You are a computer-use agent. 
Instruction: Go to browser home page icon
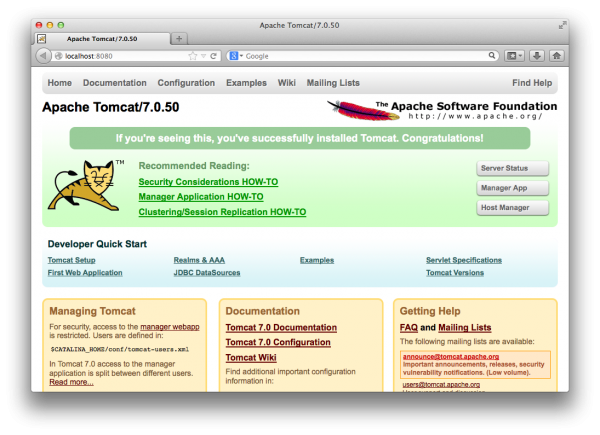coord(556,56)
